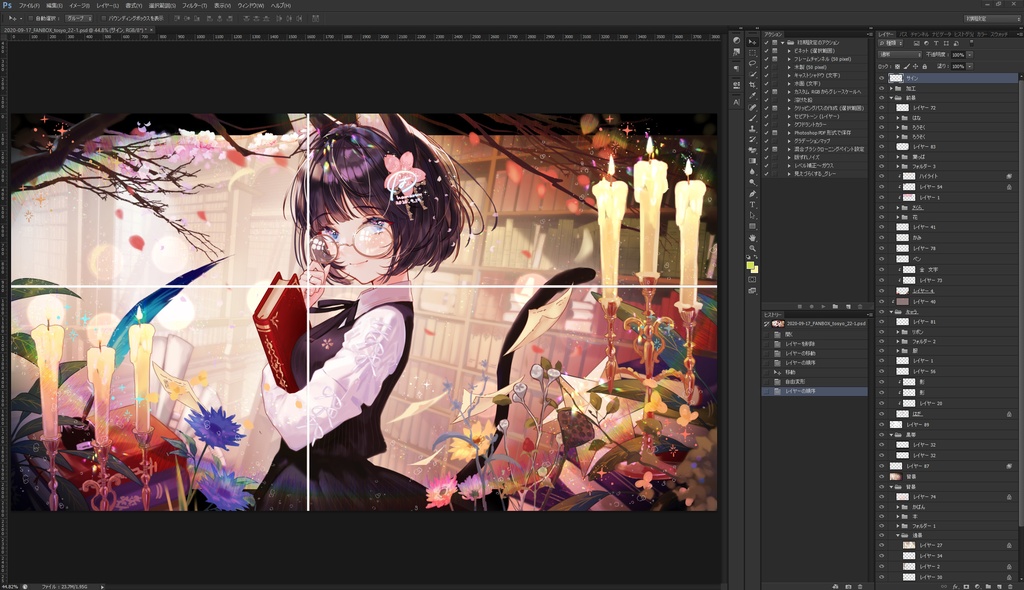The width and height of the screenshot is (1024, 590).
Task: Select the Move tool in the toolbox
Action: (x=752, y=42)
